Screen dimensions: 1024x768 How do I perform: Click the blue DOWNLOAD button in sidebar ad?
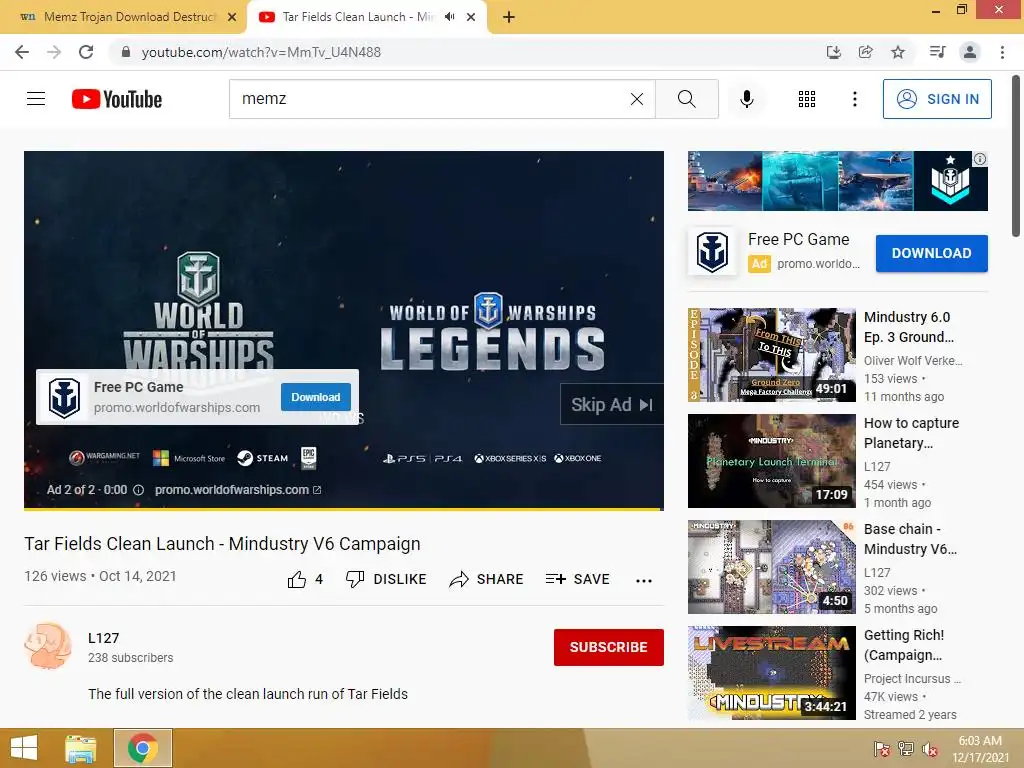click(931, 253)
